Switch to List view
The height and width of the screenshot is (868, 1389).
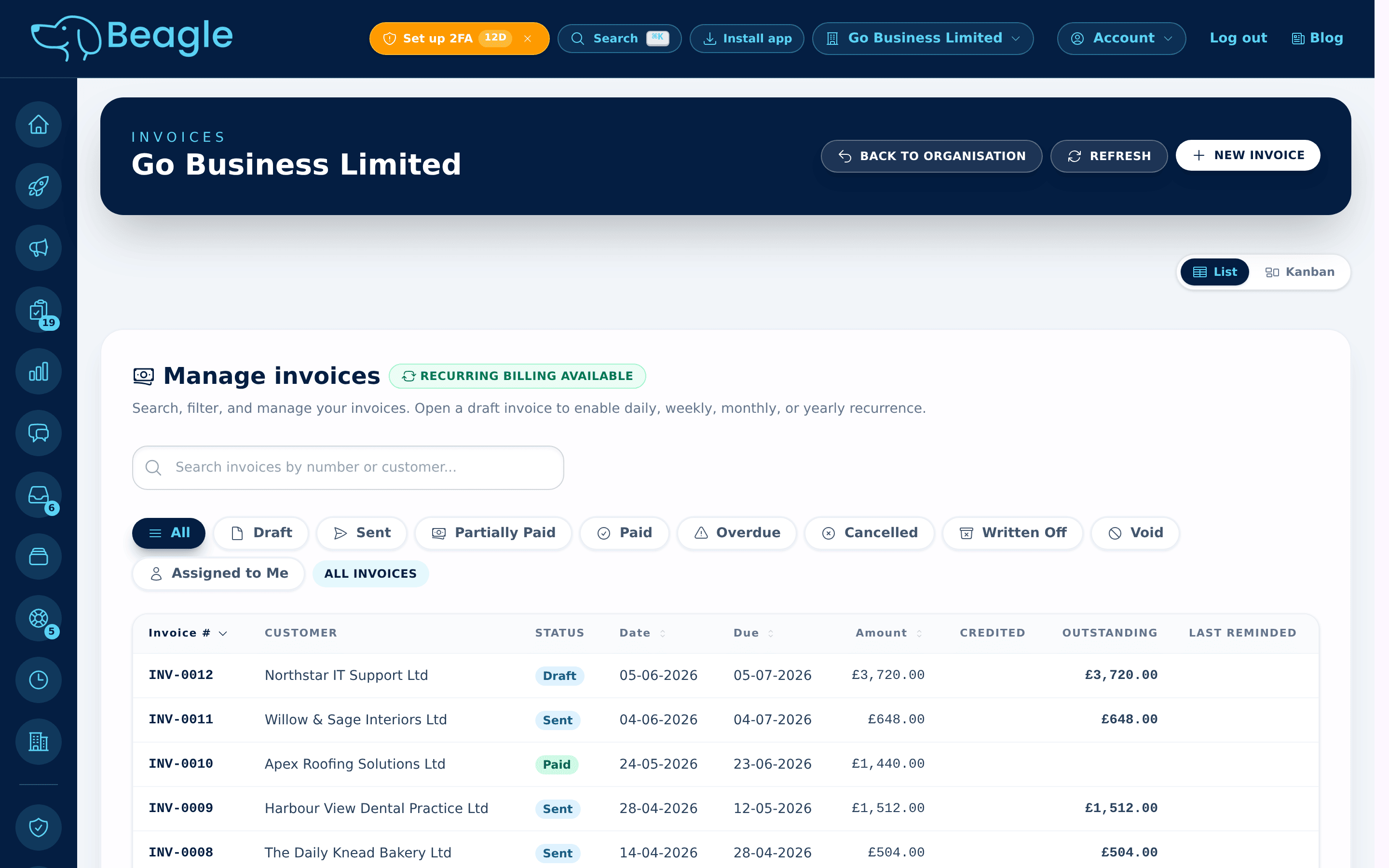tap(1214, 272)
